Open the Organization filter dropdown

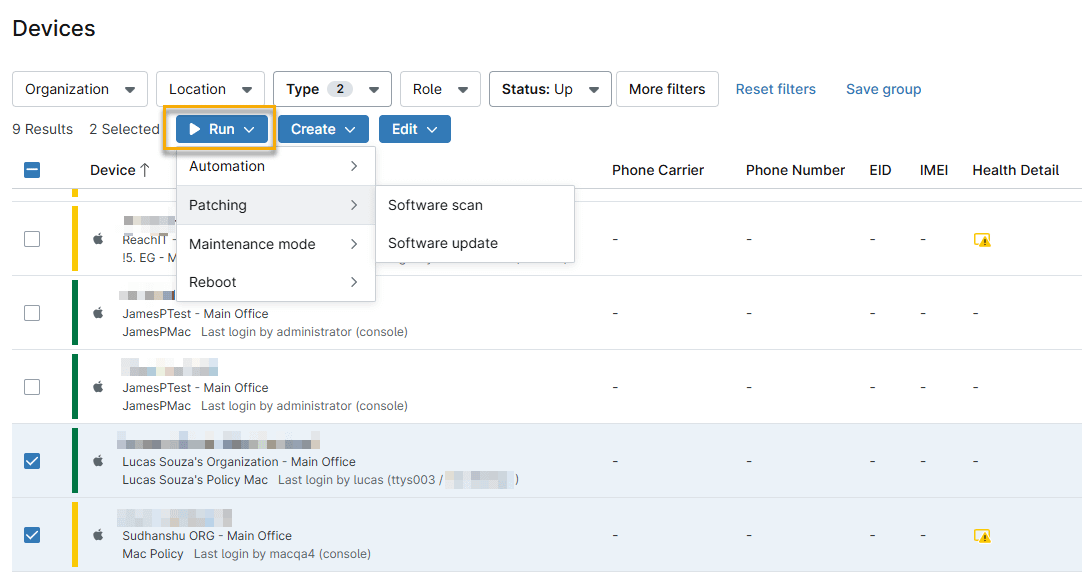click(80, 89)
